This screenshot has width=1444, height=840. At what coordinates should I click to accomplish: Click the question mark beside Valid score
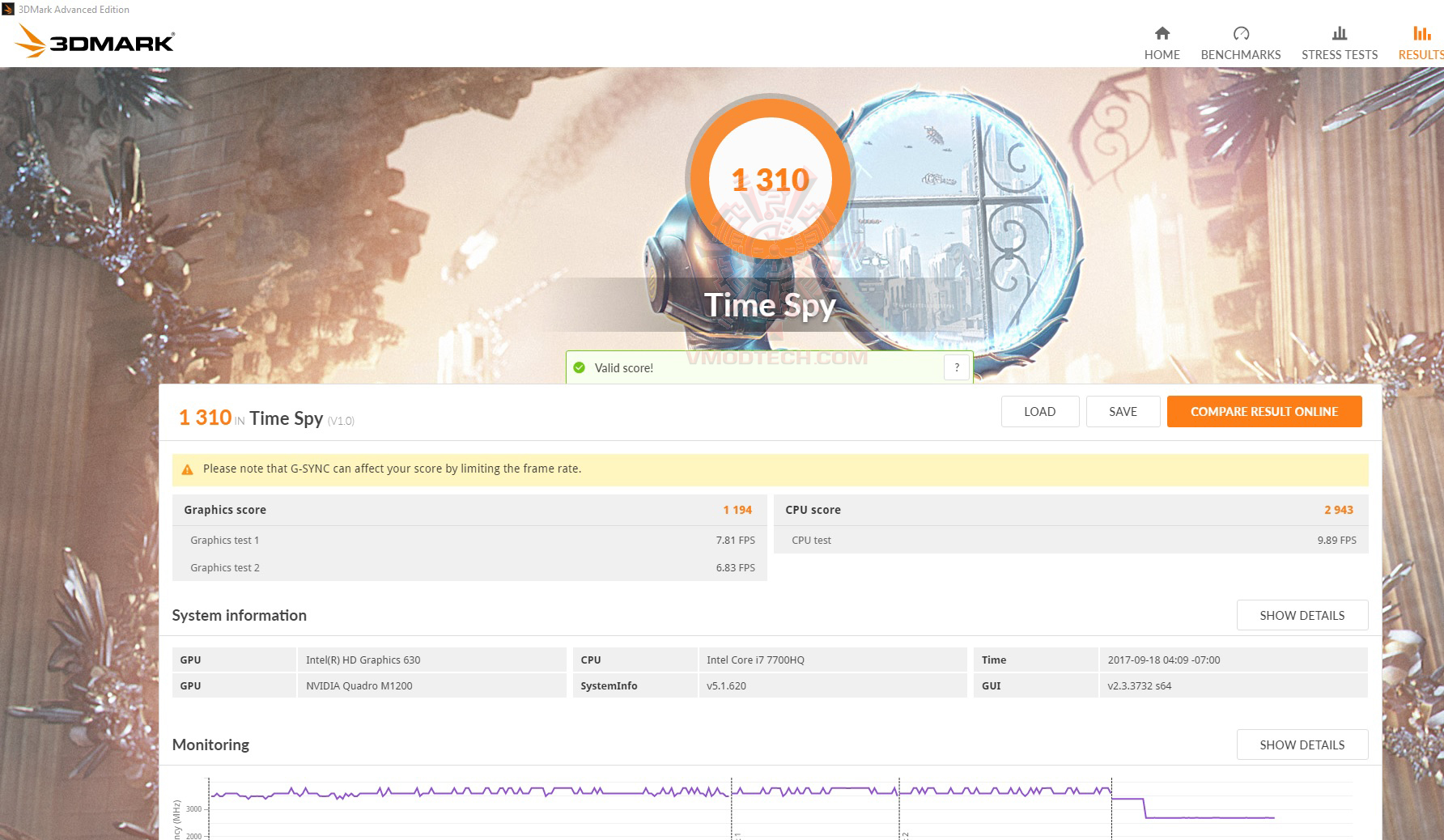tap(956, 367)
